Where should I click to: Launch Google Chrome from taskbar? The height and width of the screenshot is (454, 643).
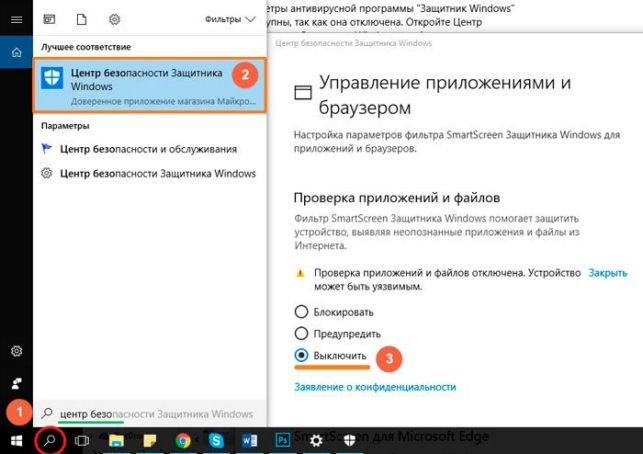(183, 441)
